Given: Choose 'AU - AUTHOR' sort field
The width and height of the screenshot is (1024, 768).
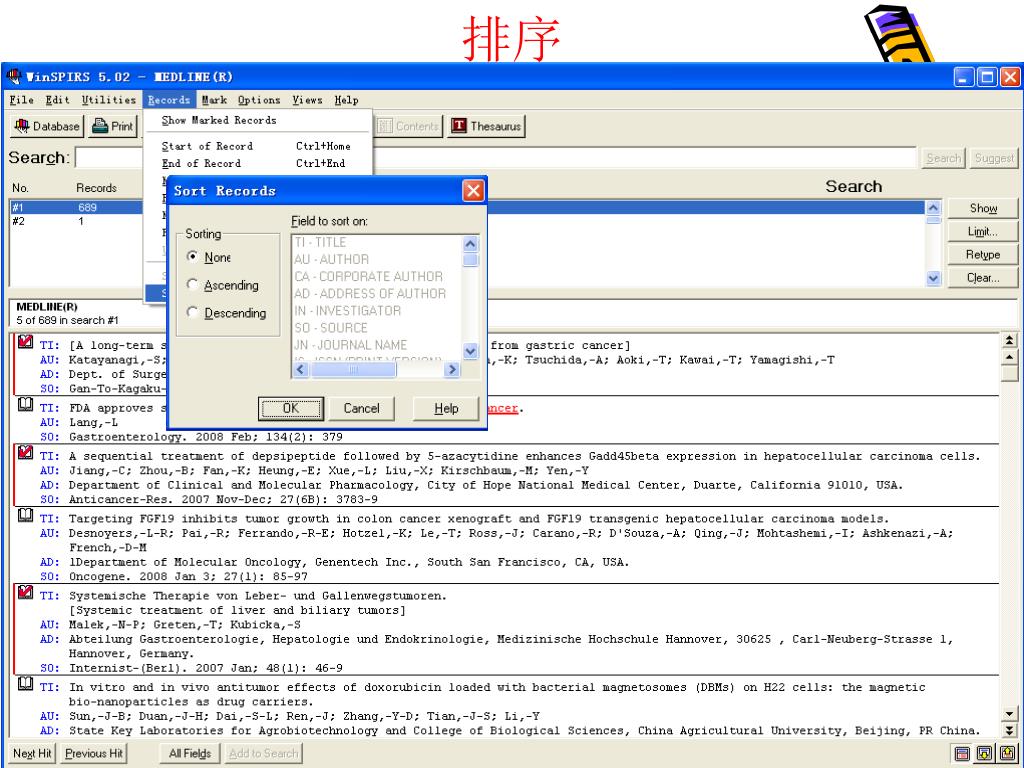Looking at the screenshot, I should click(x=331, y=259).
